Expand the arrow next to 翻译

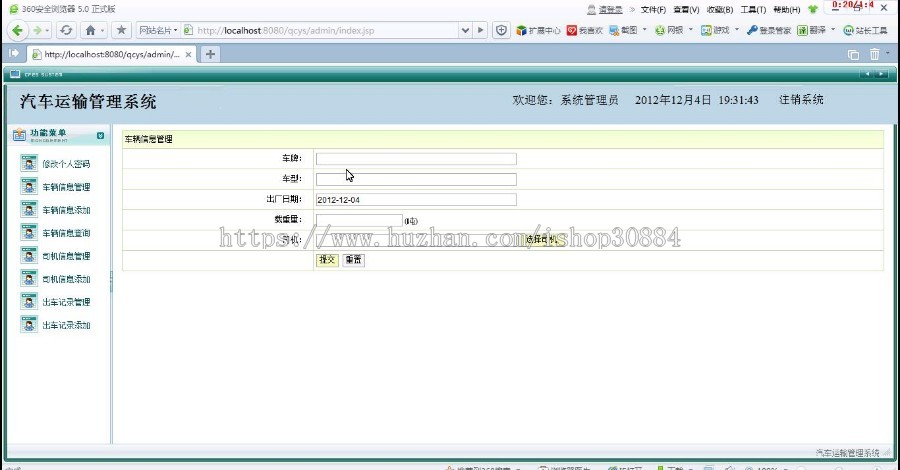click(833, 29)
